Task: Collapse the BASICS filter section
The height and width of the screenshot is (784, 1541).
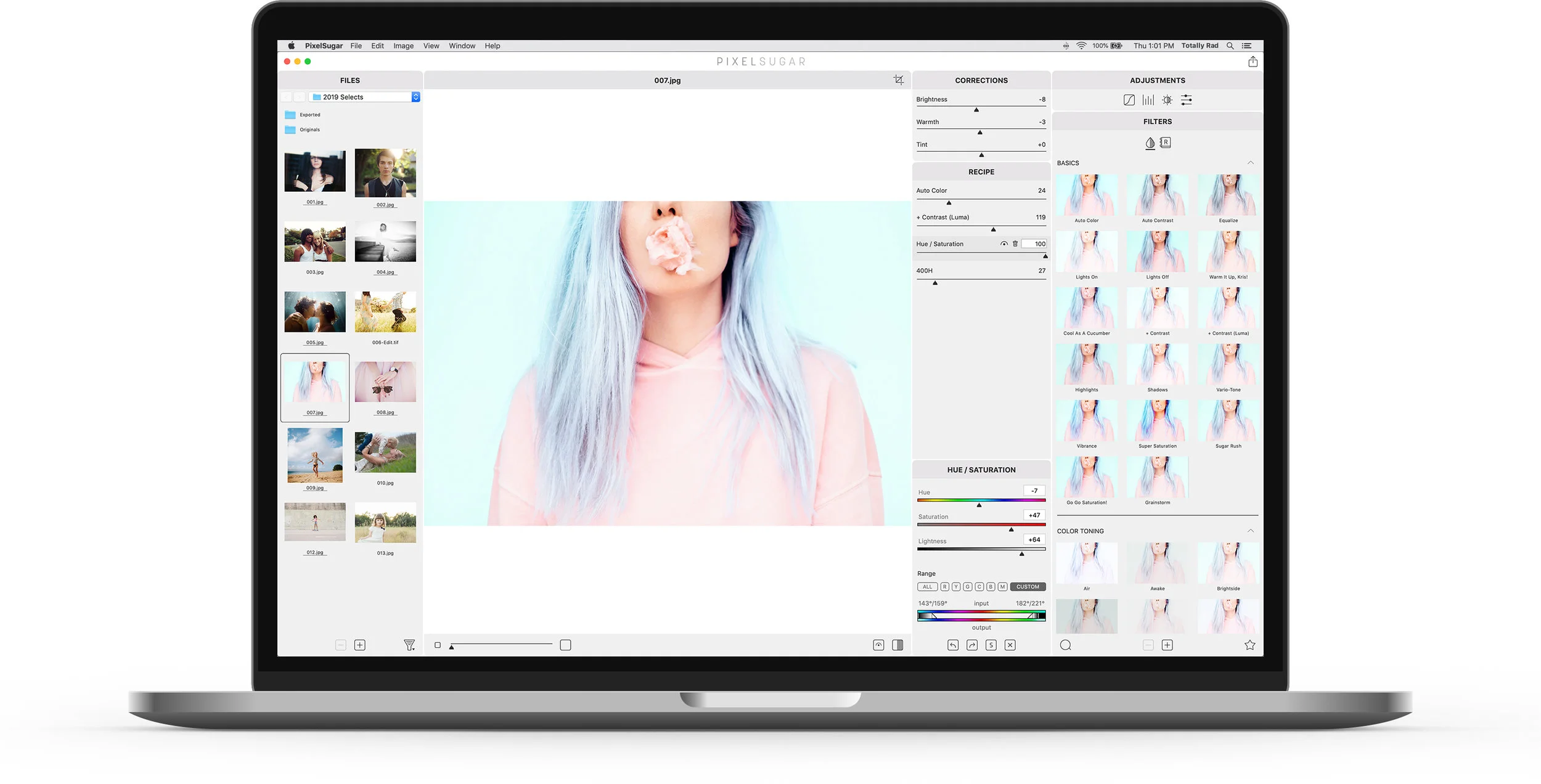Action: [1251, 163]
